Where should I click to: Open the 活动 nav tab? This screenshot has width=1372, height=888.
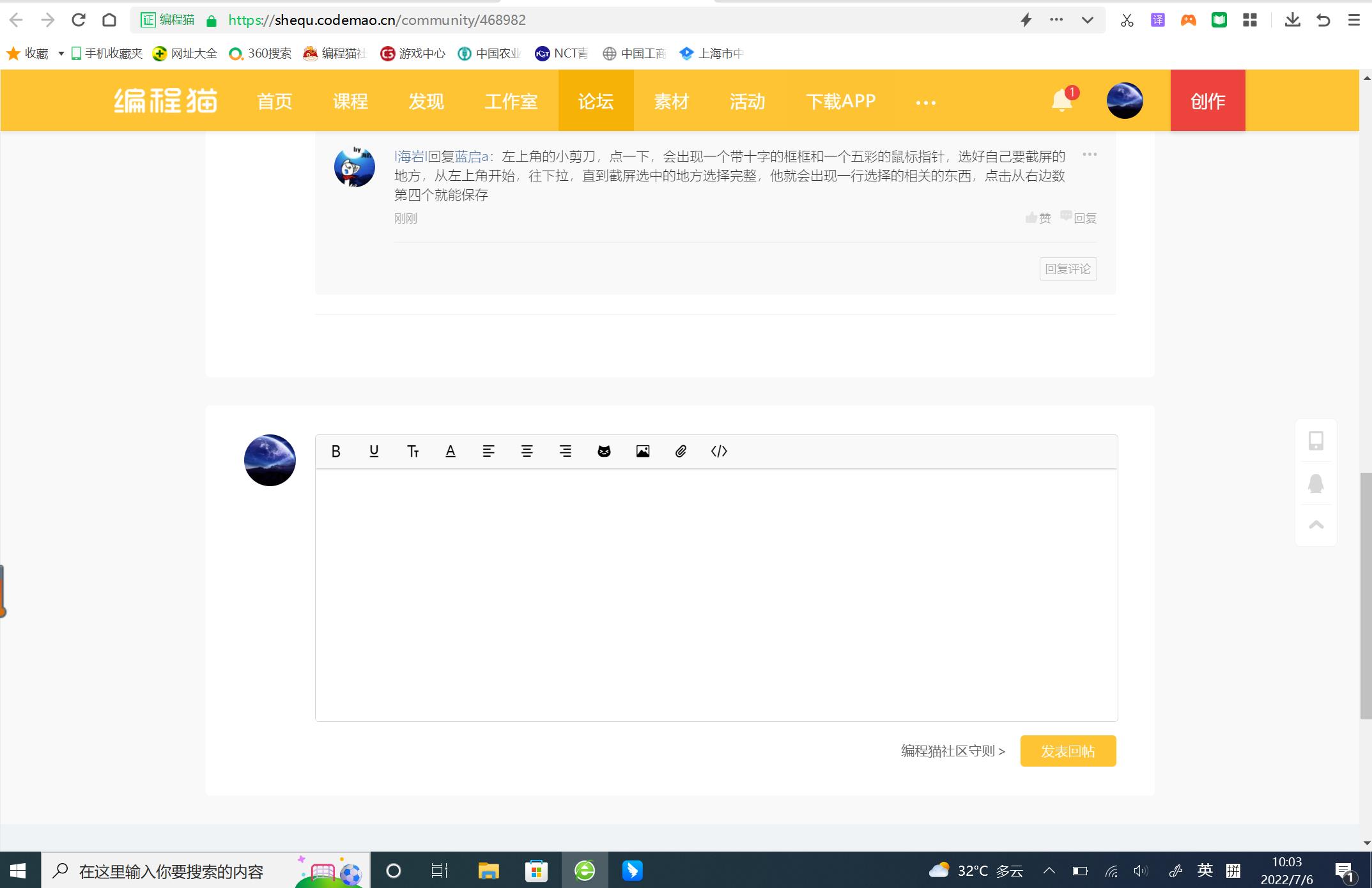click(x=748, y=101)
